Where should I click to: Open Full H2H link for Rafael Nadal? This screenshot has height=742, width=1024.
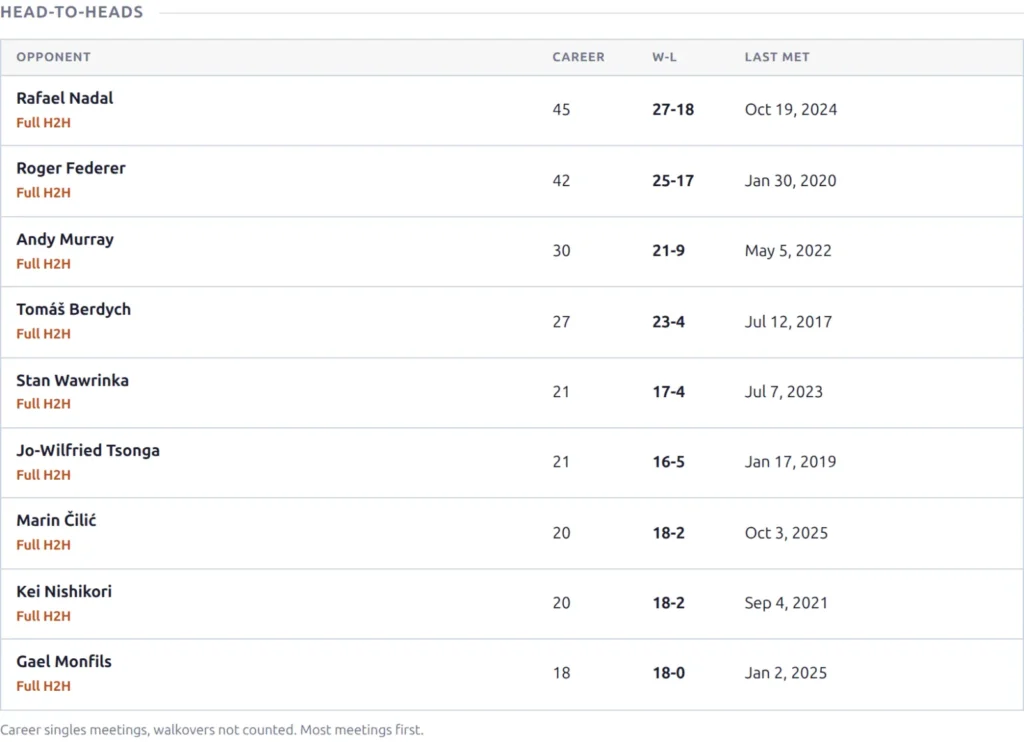point(43,123)
